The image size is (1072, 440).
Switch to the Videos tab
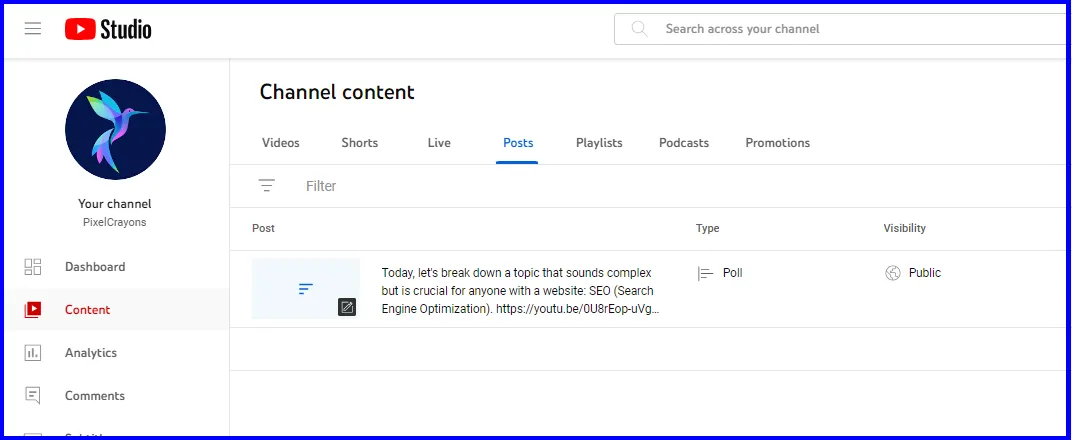(x=281, y=143)
